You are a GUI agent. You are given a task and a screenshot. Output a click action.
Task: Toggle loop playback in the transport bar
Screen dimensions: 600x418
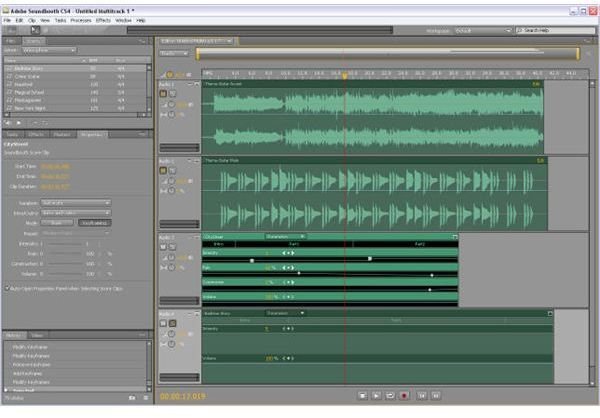coord(390,395)
